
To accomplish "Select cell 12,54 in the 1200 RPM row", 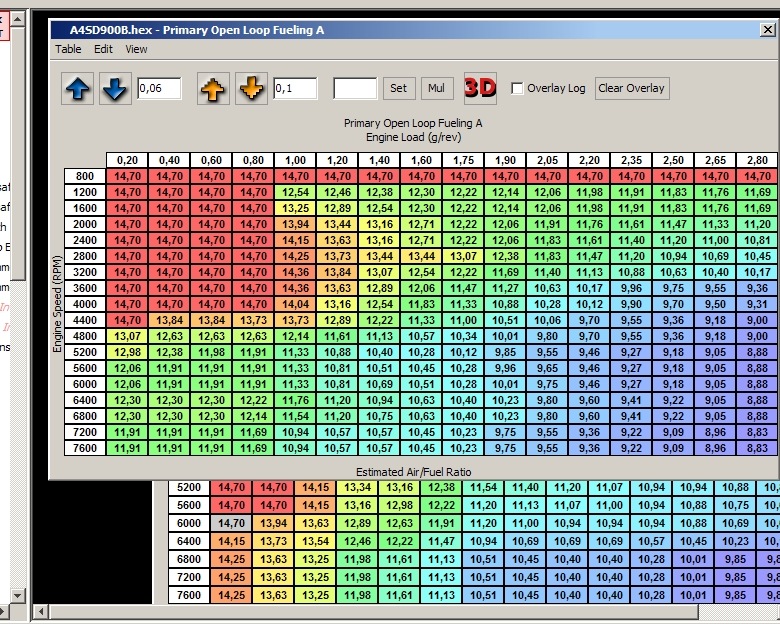I will point(295,192).
